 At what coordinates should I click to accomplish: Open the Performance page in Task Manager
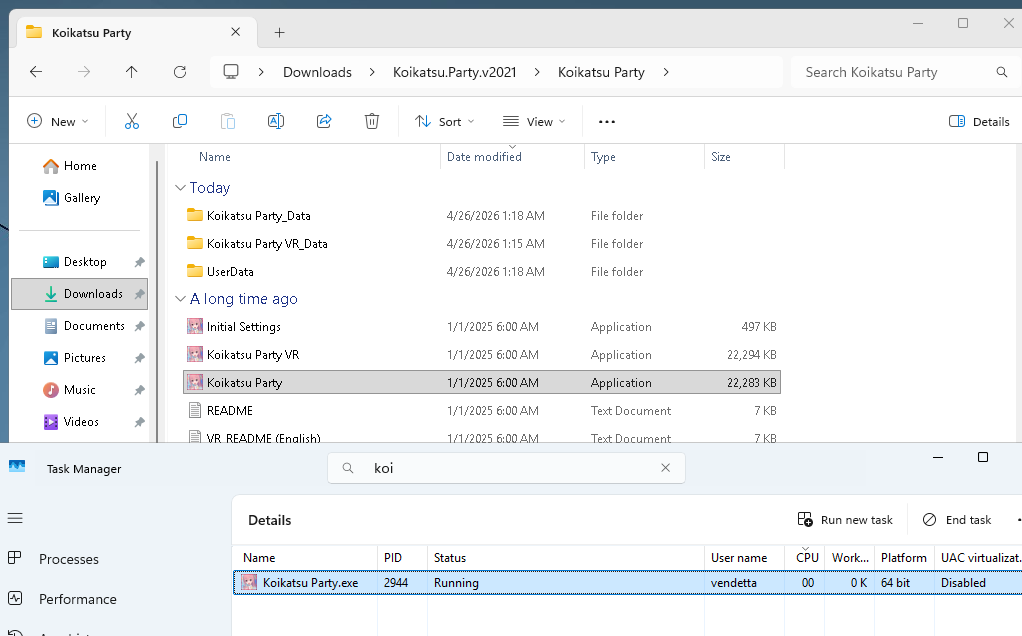coord(77,599)
